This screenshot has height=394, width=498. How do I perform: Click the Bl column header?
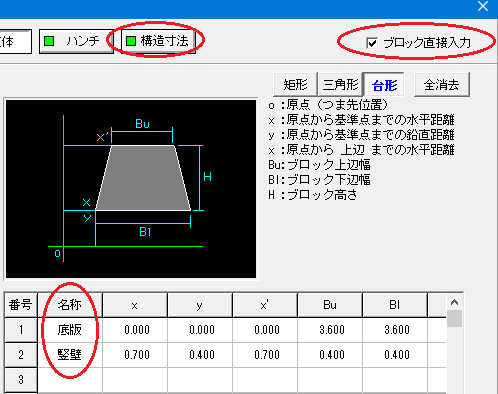click(395, 305)
